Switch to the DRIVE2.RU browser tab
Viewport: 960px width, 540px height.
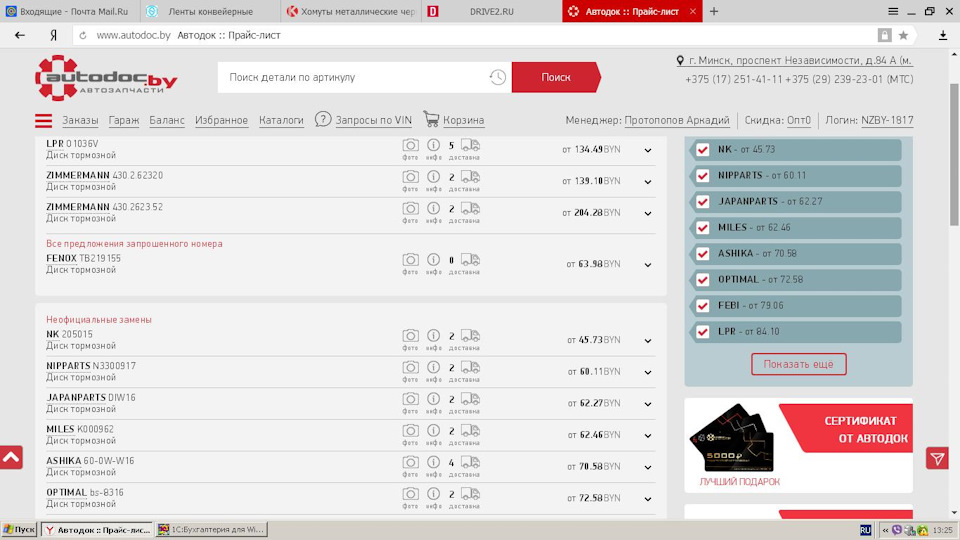click(492, 12)
